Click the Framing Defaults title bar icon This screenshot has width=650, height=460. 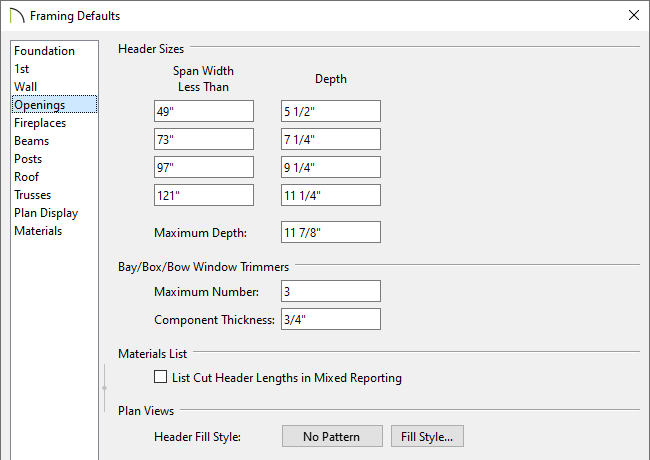(x=17, y=16)
